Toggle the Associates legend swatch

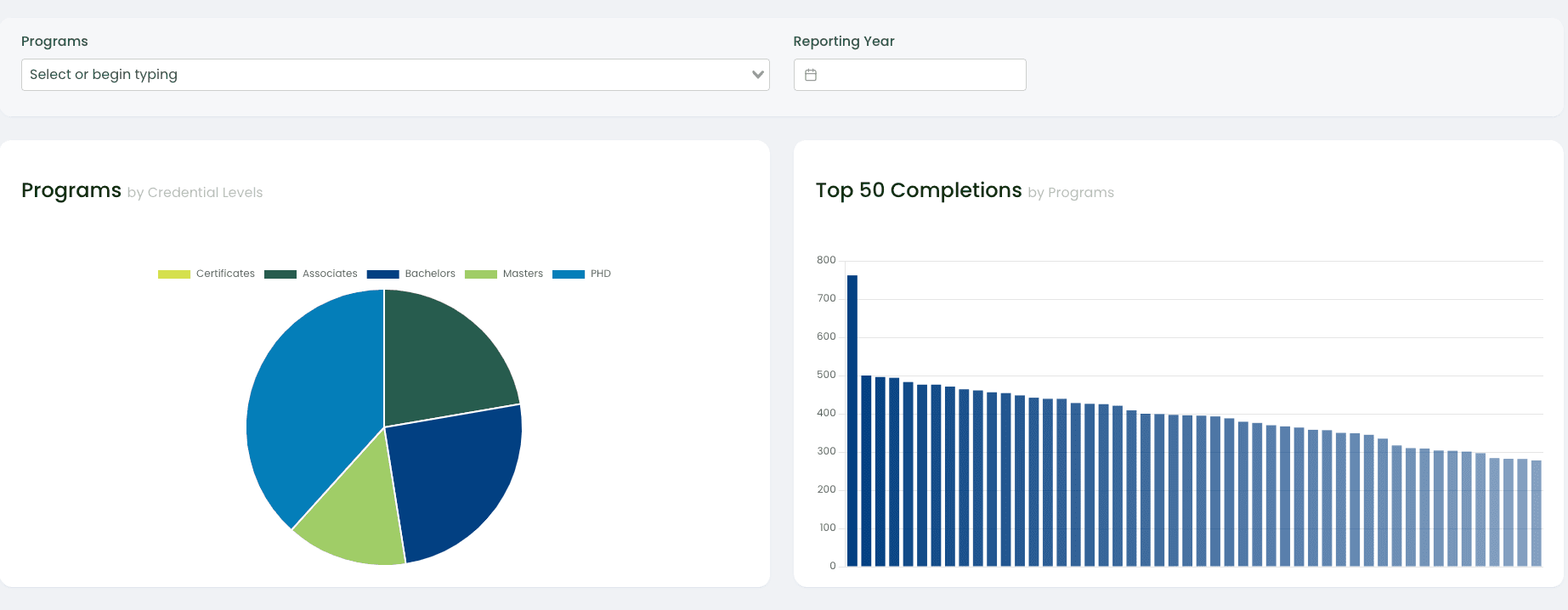pyautogui.click(x=280, y=274)
